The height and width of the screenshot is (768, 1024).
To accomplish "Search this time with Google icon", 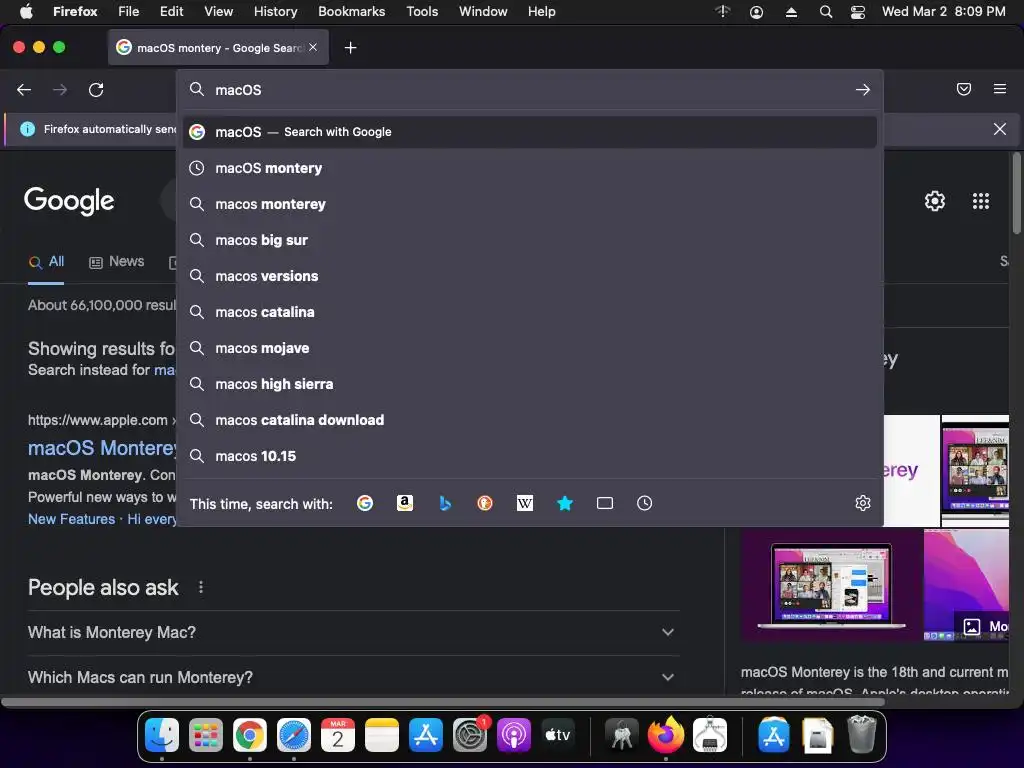I will click(365, 503).
